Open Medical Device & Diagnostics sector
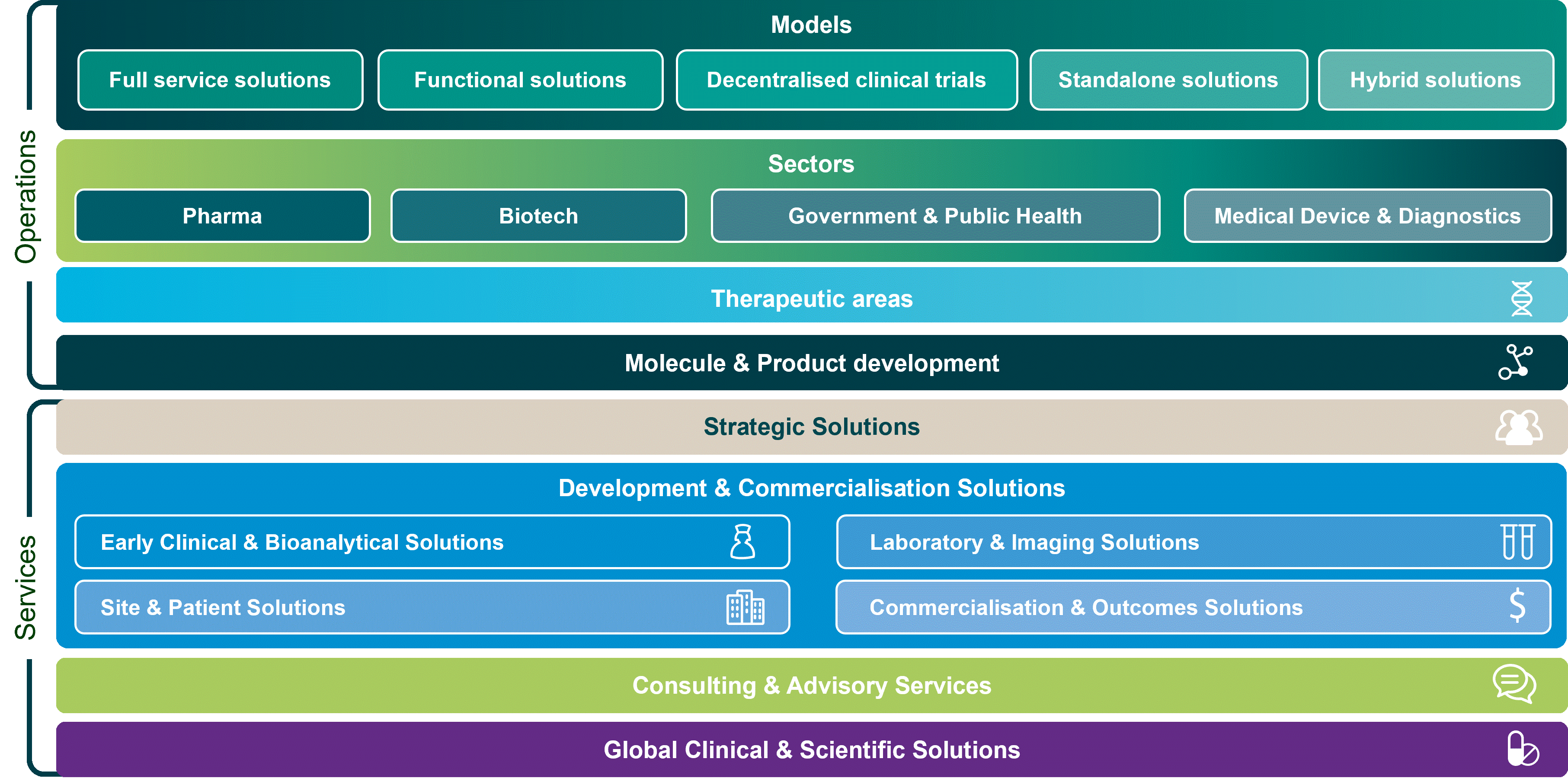 pos(1366,216)
